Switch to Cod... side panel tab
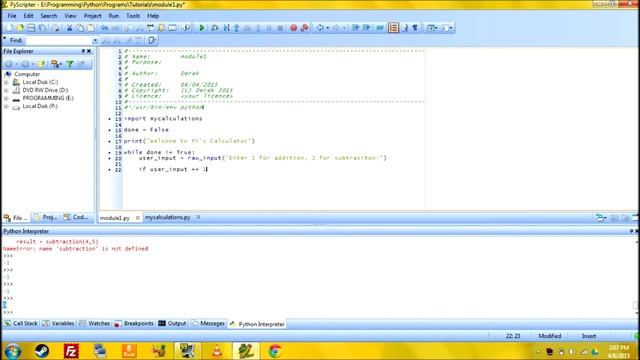This screenshot has height=360, width=640. pyautogui.click(x=76, y=218)
